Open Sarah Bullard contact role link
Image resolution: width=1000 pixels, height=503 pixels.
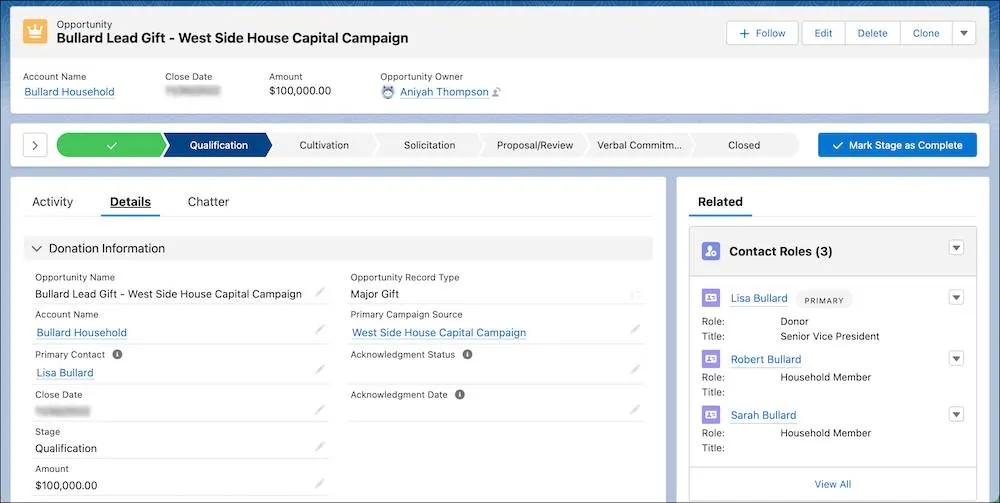pyautogui.click(x=763, y=415)
